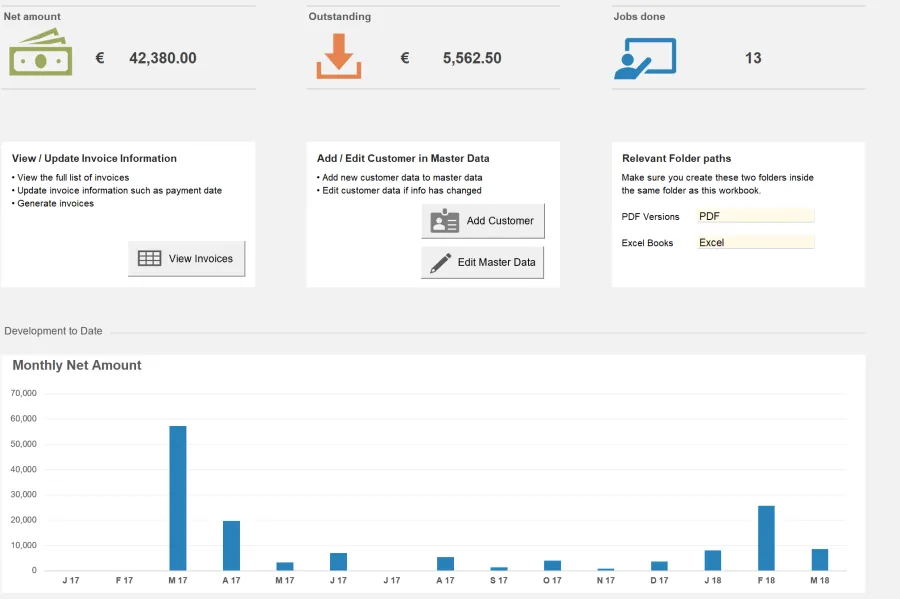Click the Development to Date section heading
This screenshot has height=599, width=900.
[x=53, y=331]
